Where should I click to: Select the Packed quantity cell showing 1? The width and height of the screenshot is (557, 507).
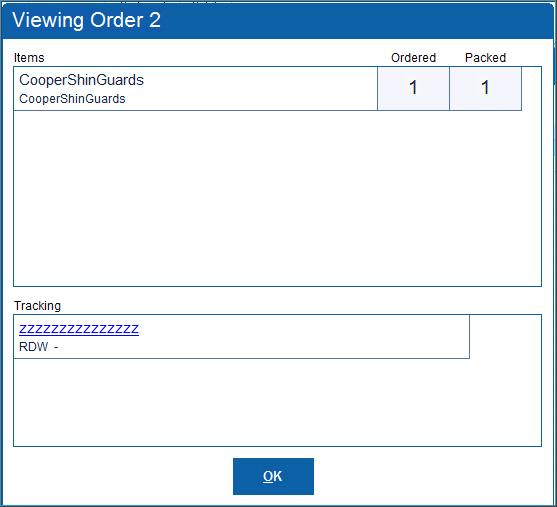click(x=485, y=88)
